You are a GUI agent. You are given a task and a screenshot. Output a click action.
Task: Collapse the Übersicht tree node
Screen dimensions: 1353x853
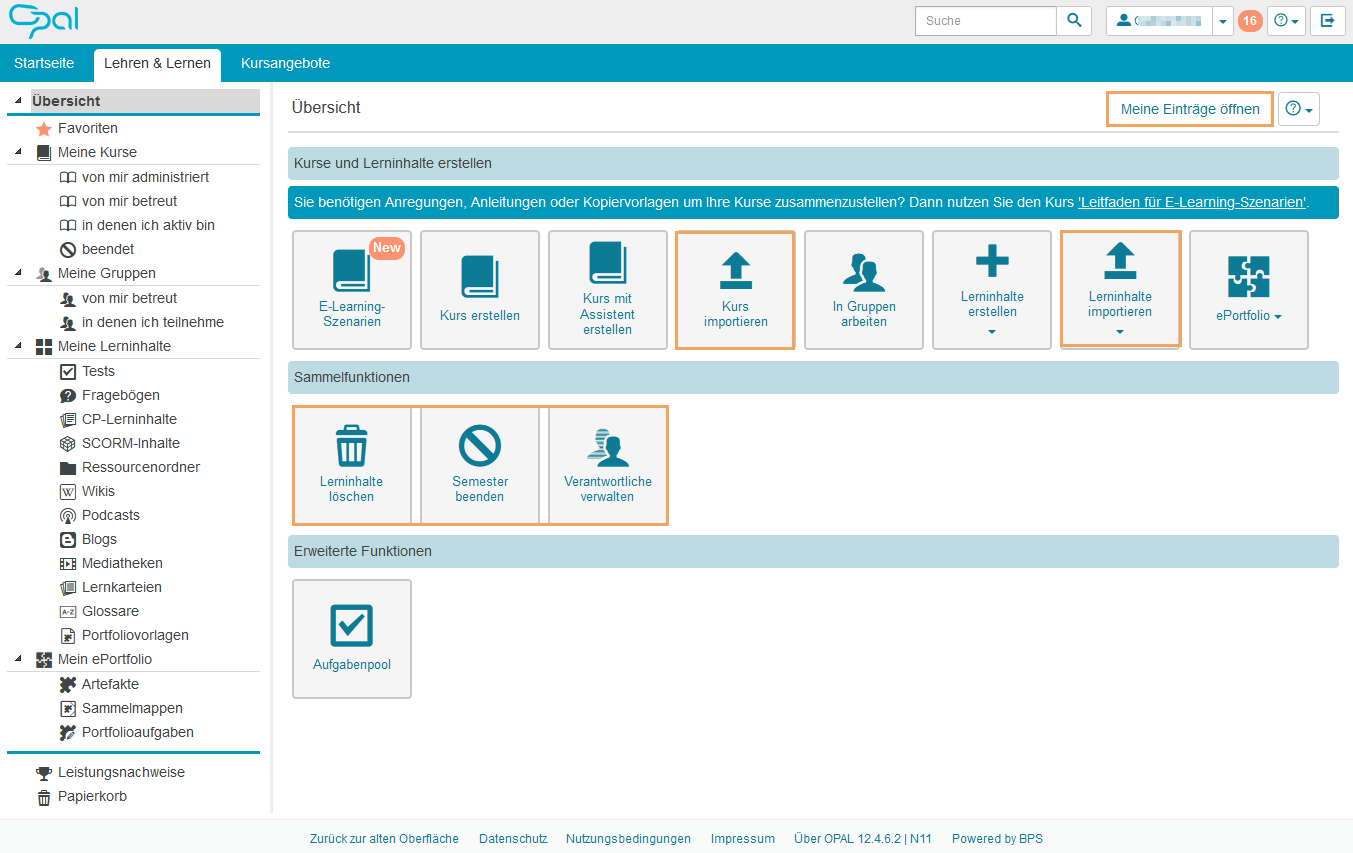click(x=18, y=100)
